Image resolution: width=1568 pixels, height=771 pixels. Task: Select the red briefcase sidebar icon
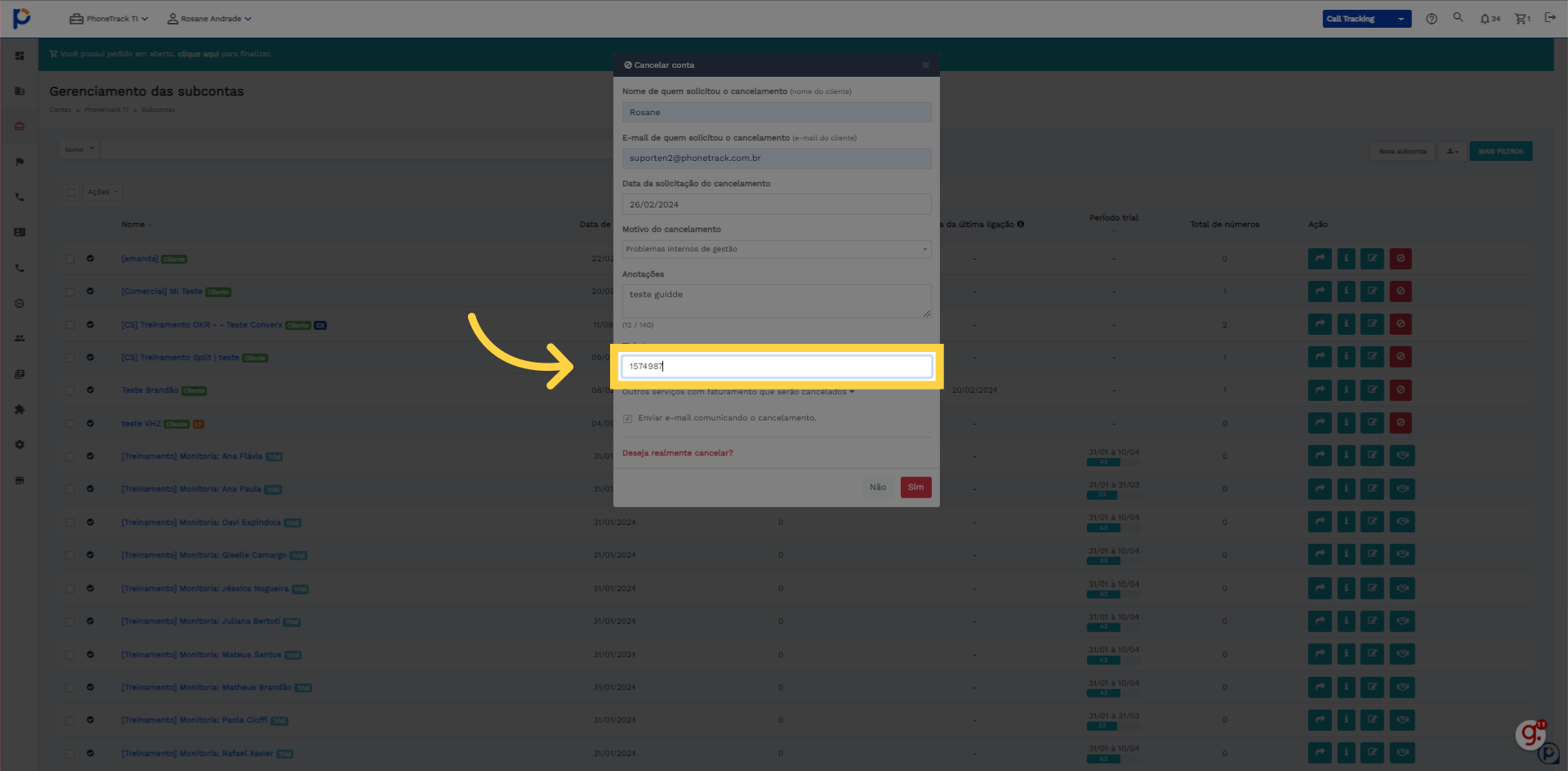coord(20,126)
